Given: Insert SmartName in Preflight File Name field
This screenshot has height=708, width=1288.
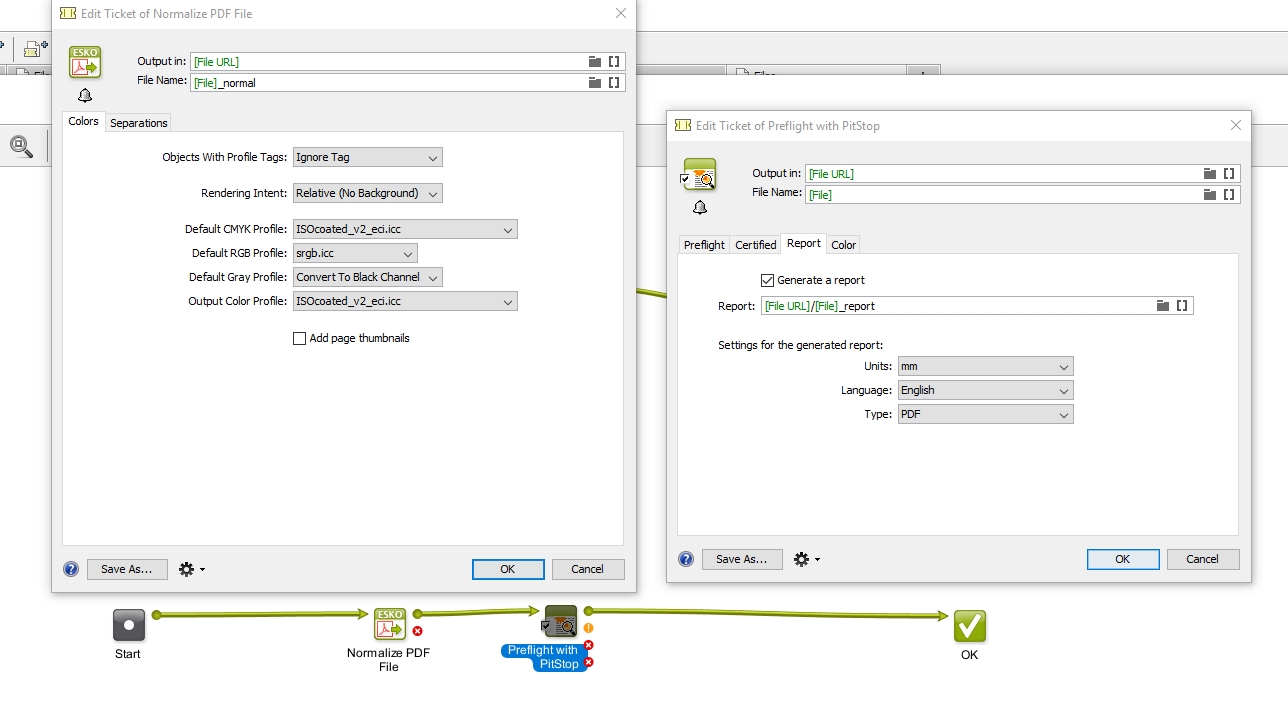Looking at the screenshot, I should tap(1229, 195).
